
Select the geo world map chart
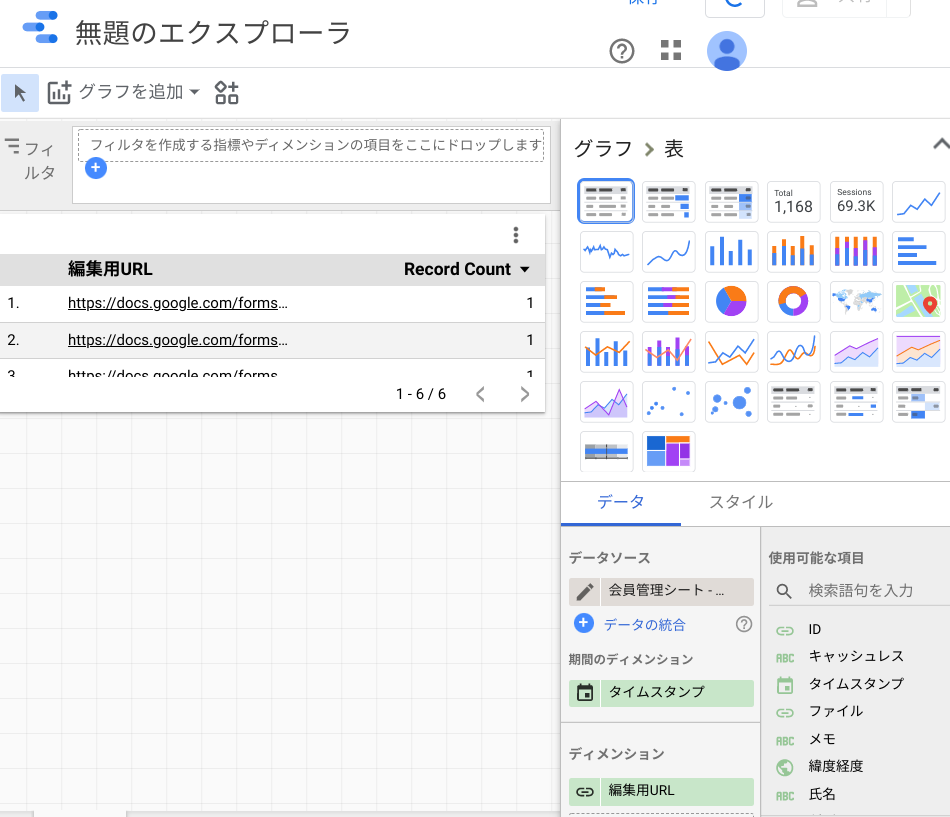point(856,301)
